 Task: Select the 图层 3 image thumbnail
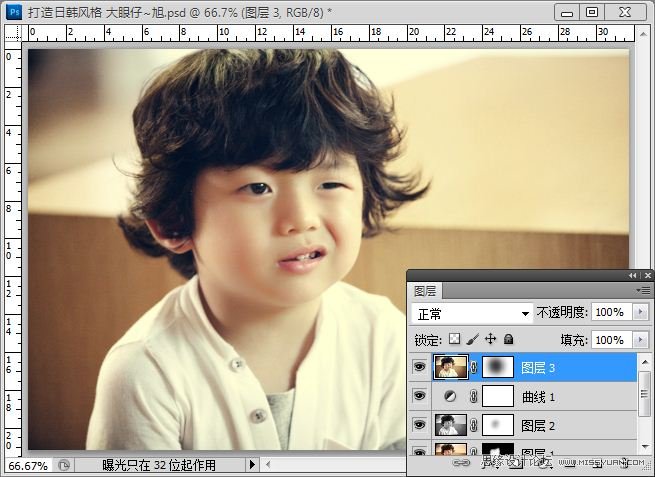[x=451, y=367]
